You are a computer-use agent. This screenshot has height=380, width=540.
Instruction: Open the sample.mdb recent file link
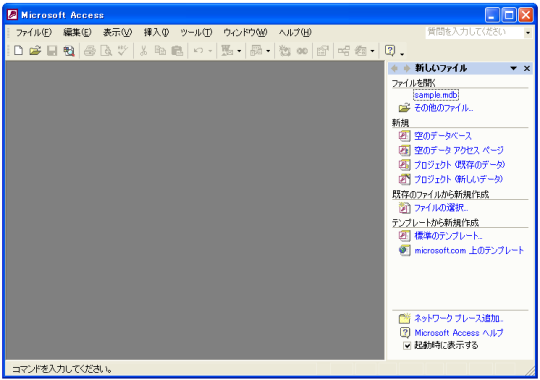436,95
